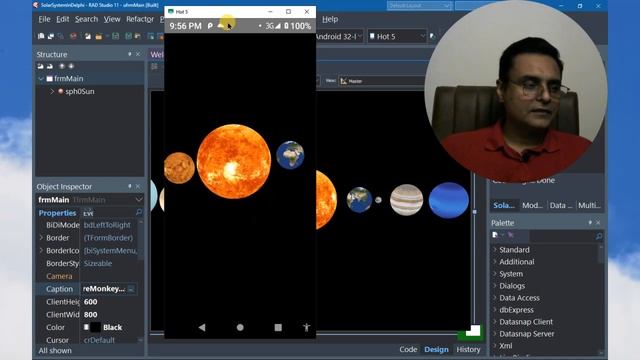Image resolution: width=640 pixels, height=360 pixels.
Task: Switch to the Code tab
Action: point(408,349)
